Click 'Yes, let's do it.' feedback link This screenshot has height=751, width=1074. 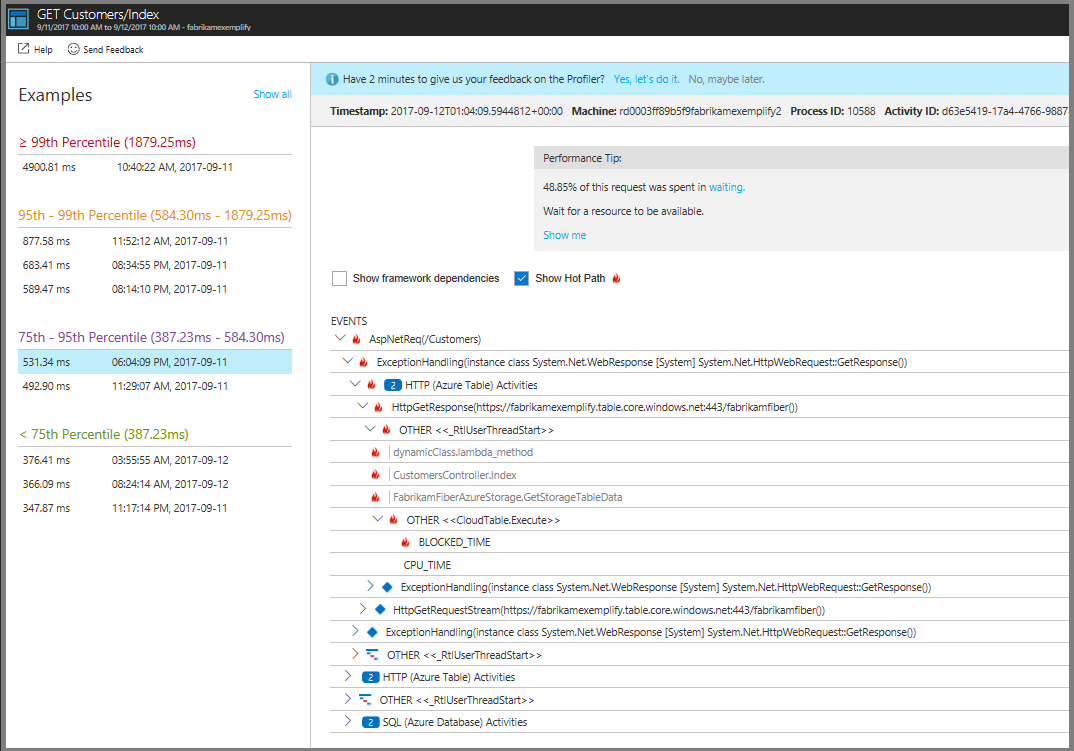click(x=647, y=79)
